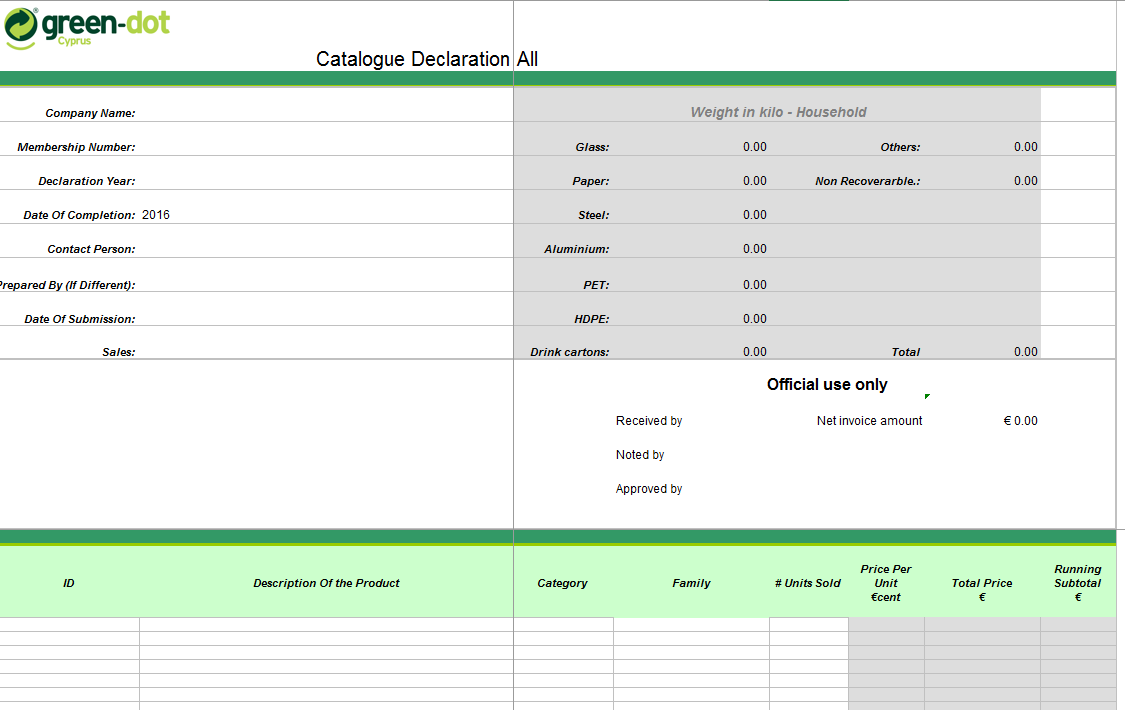Click the Price Per Unit €cent header

(886, 583)
